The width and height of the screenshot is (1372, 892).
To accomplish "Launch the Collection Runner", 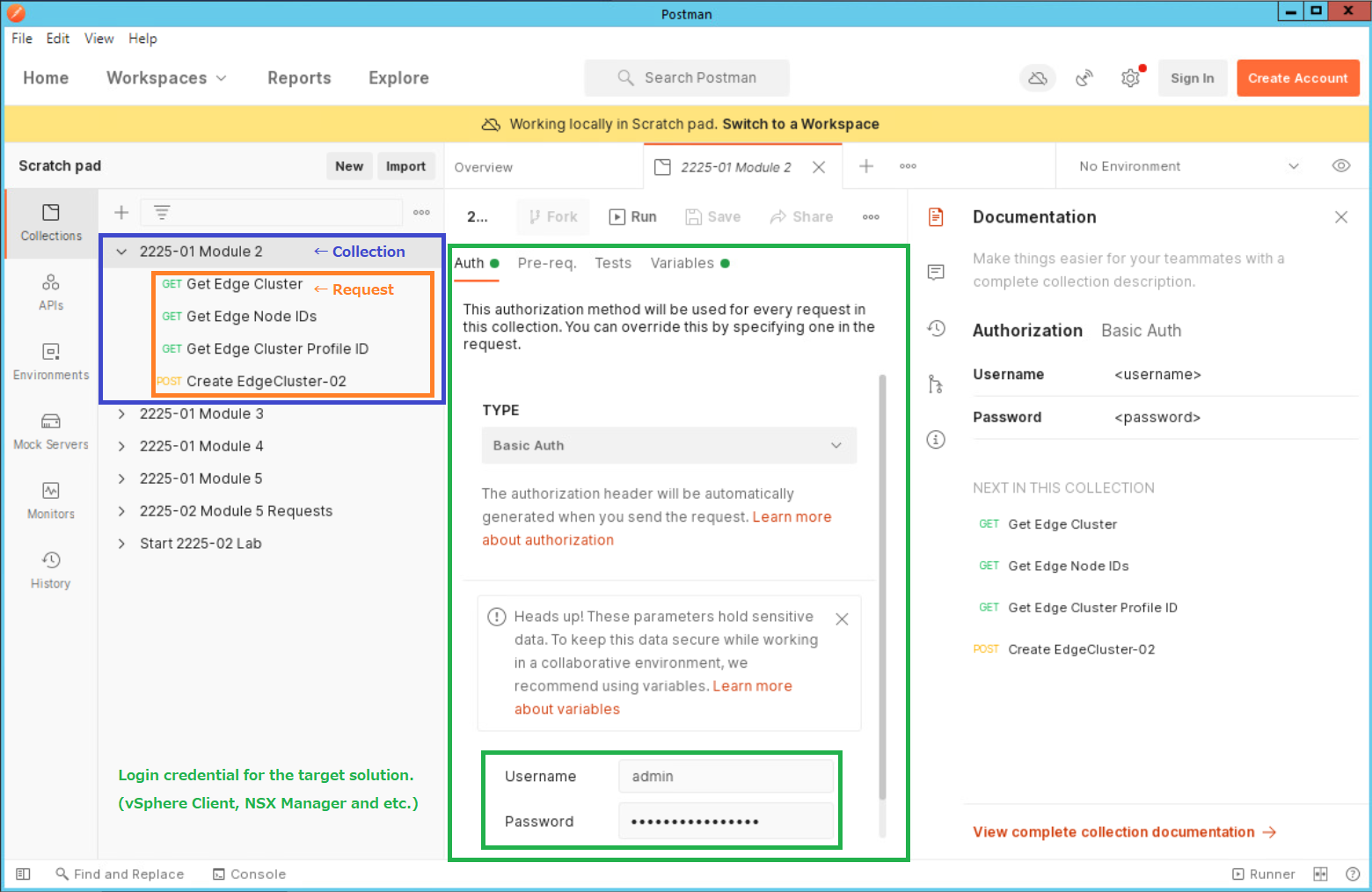I will pos(1264,874).
